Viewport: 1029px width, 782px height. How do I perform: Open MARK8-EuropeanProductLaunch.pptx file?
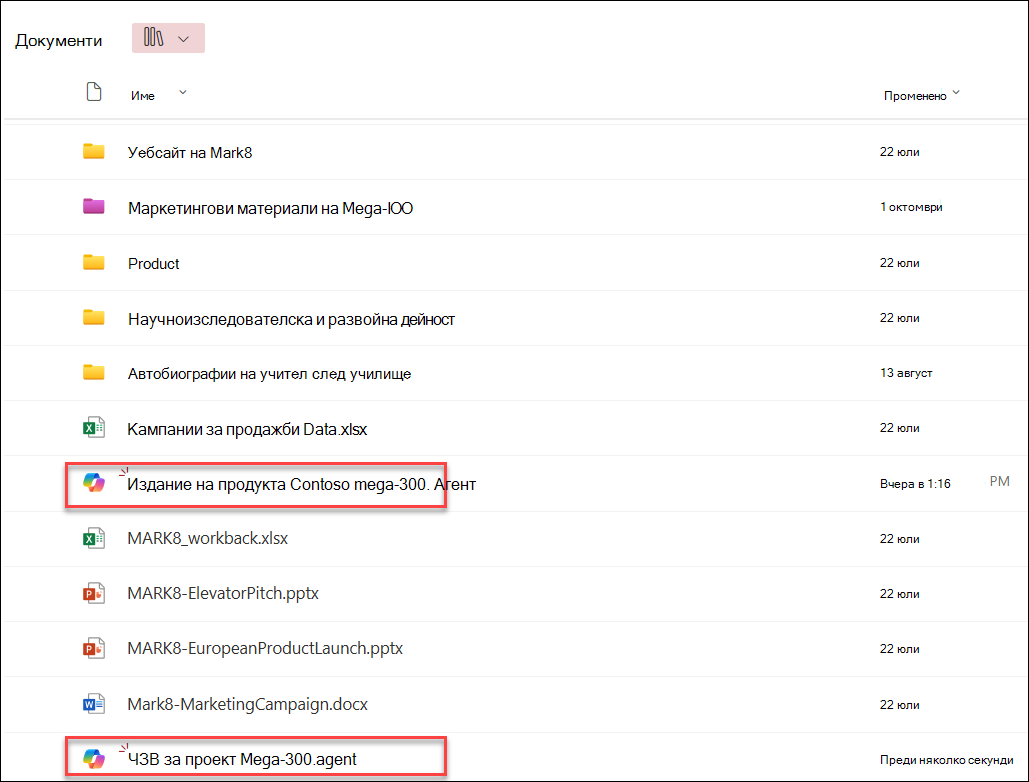[x=265, y=649]
